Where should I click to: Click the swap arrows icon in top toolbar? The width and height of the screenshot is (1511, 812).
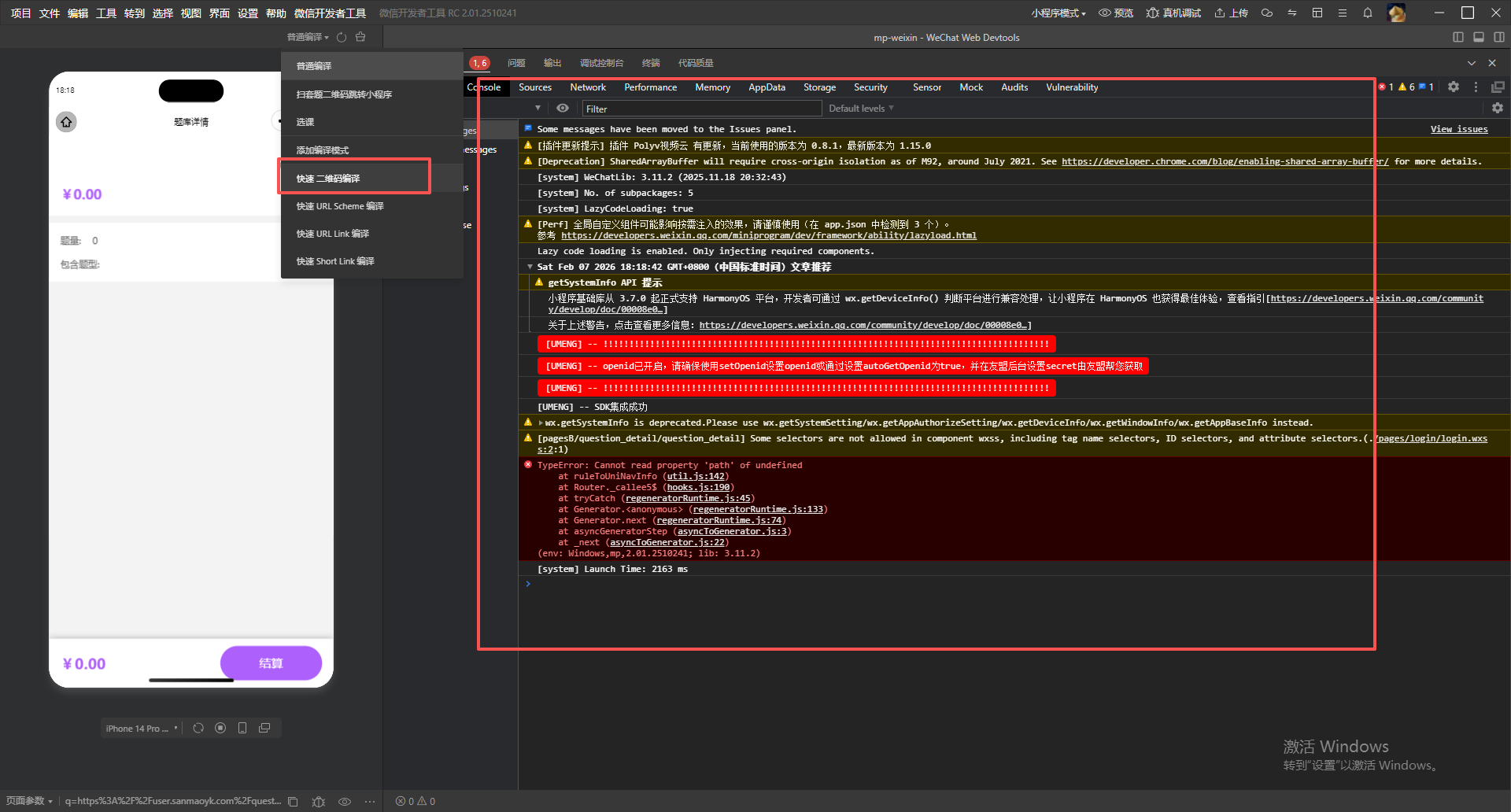coord(1292,13)
